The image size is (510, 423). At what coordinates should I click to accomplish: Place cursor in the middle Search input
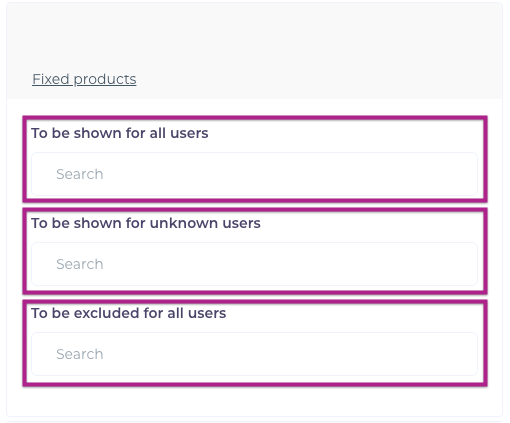pyautogui.click(x=254, y=264)
